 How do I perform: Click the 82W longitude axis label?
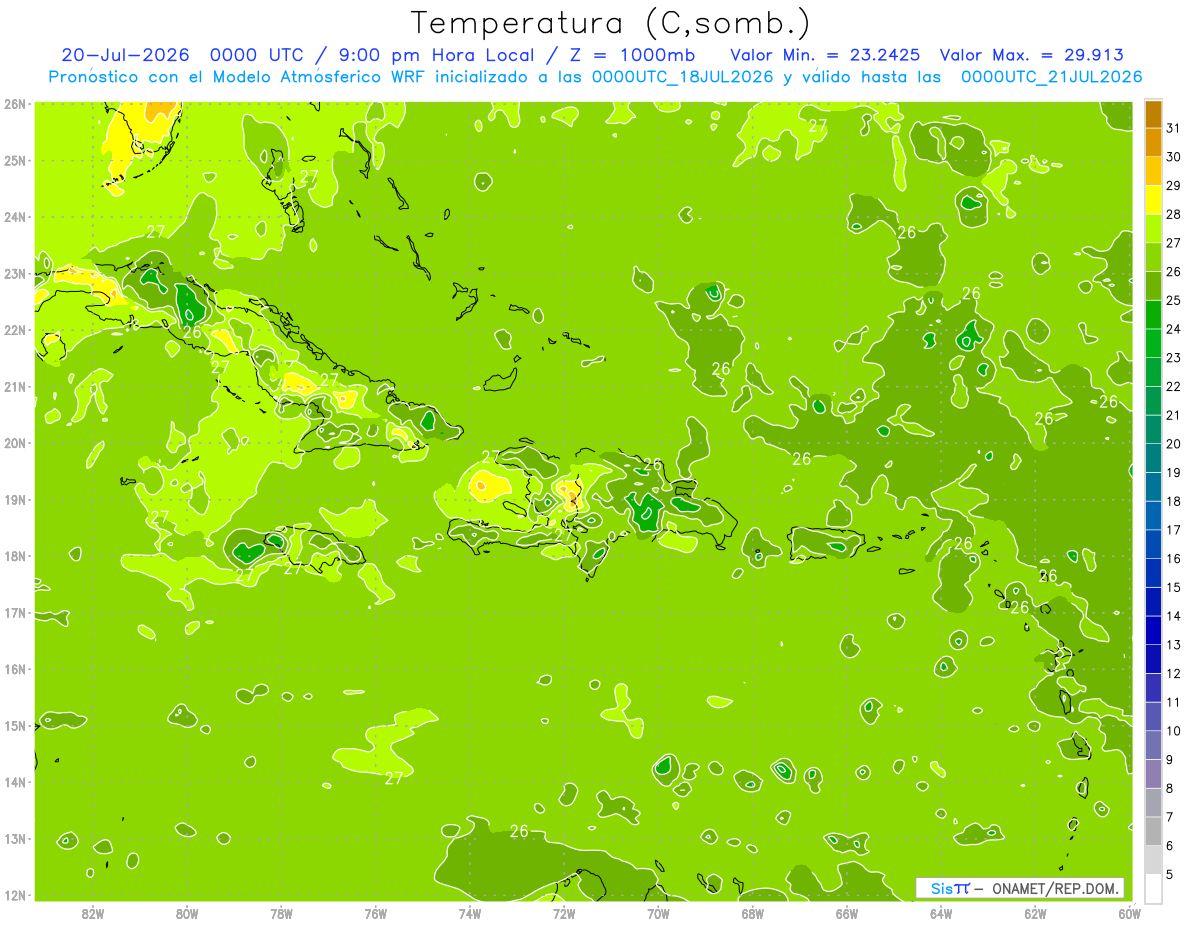click(x=93, y=913)
